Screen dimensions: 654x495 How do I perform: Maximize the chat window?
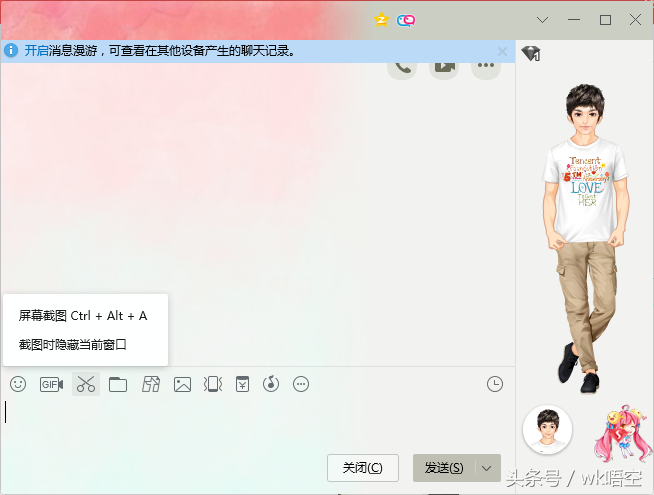click(606, 20)
